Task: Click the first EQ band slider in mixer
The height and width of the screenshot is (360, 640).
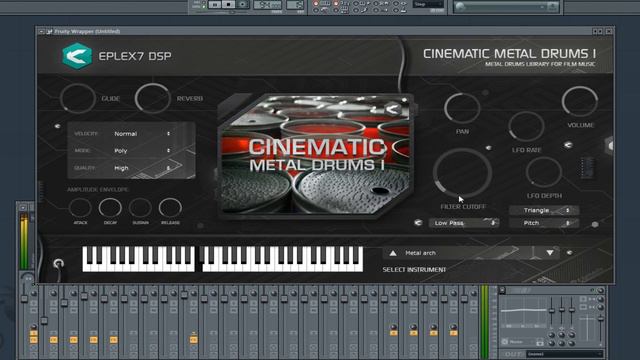Action: [552, 311]
